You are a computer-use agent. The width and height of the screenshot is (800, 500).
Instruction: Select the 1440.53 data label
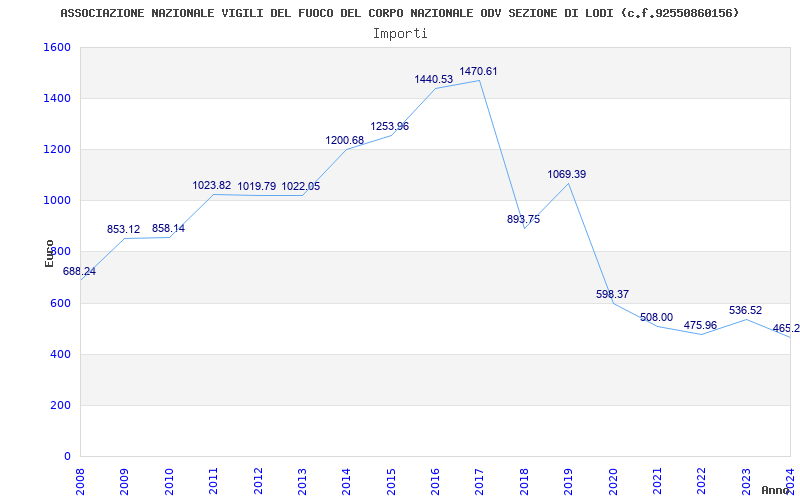[434, 80]
